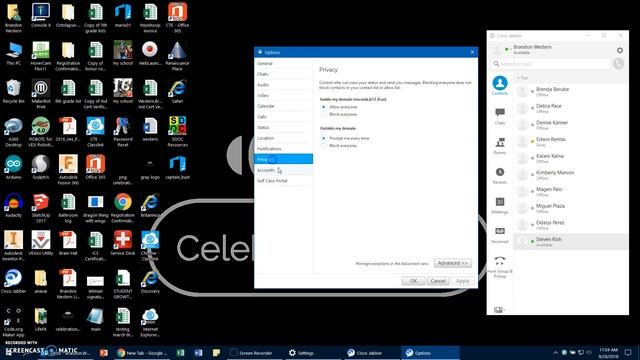The width and height of the screenshot is (640, 360).
Task: Open SketchUp 2017 desktop icon
Action: [x=41, y=207]
